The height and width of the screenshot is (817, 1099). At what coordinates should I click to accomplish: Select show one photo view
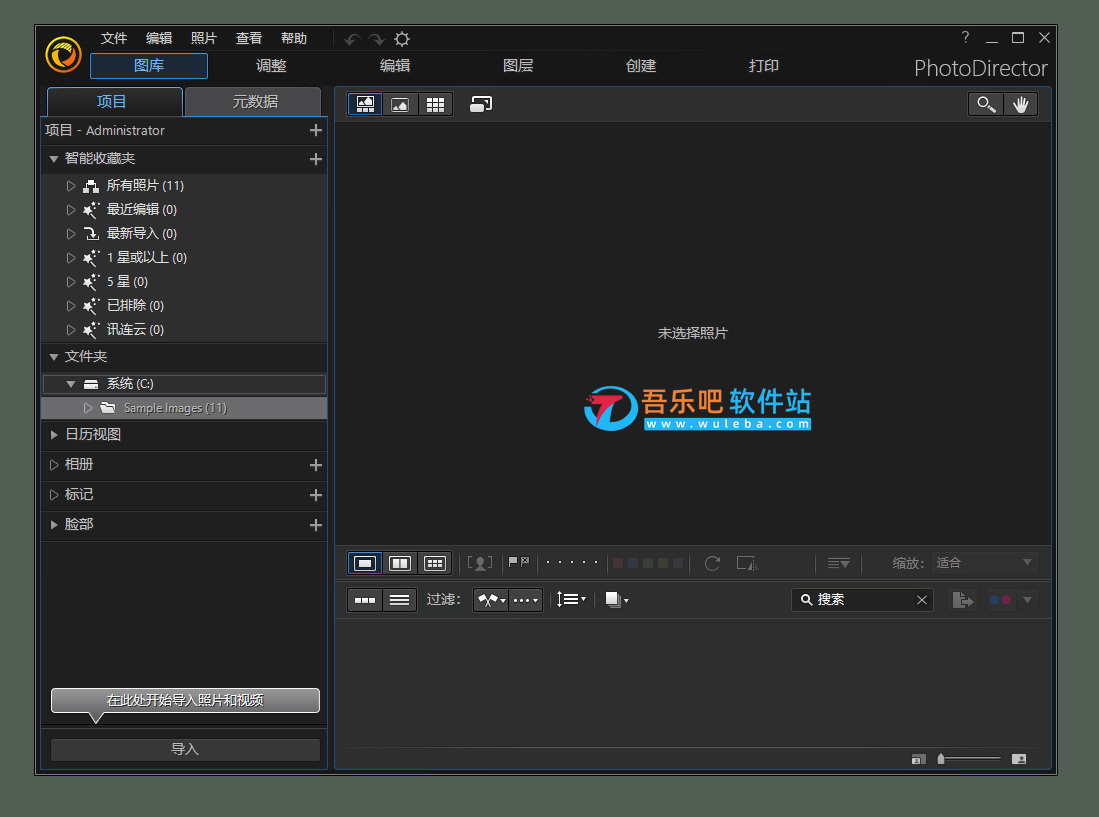tap(365, 563)
